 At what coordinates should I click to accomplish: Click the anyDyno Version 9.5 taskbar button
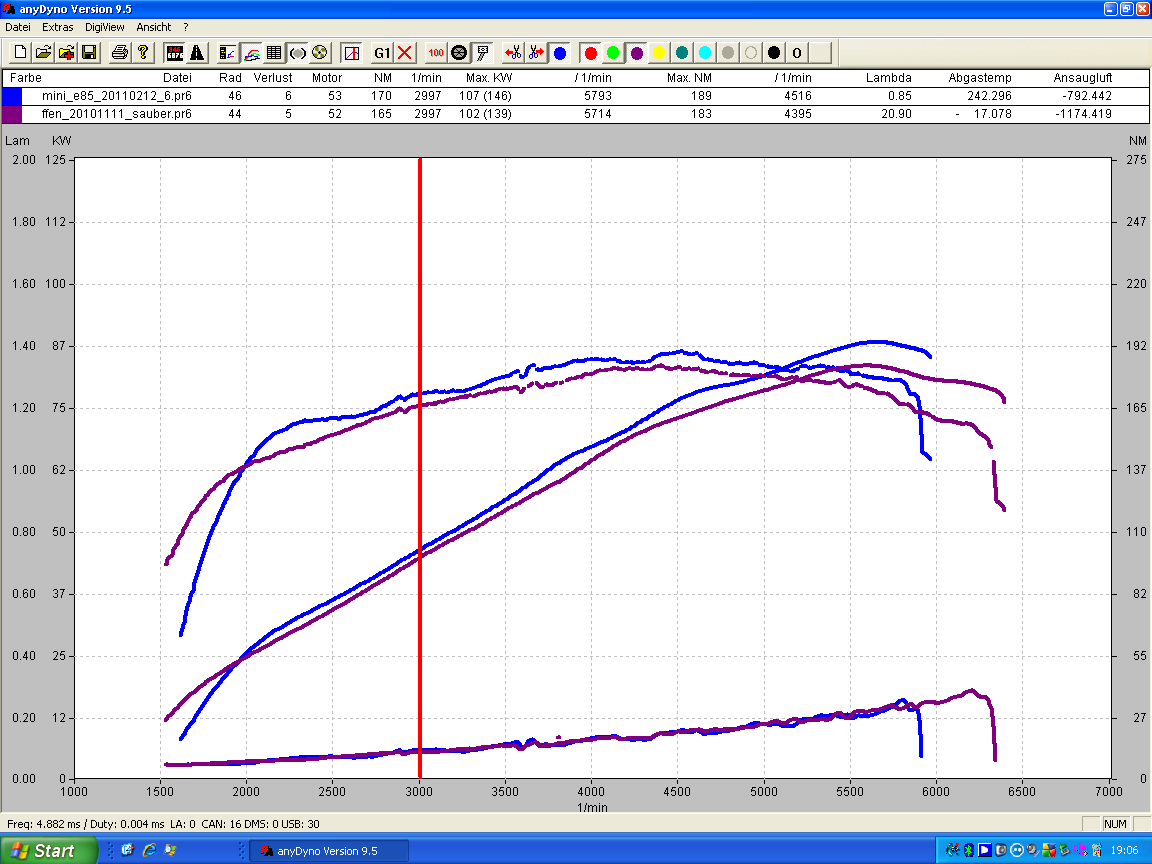tap(328, 851)
